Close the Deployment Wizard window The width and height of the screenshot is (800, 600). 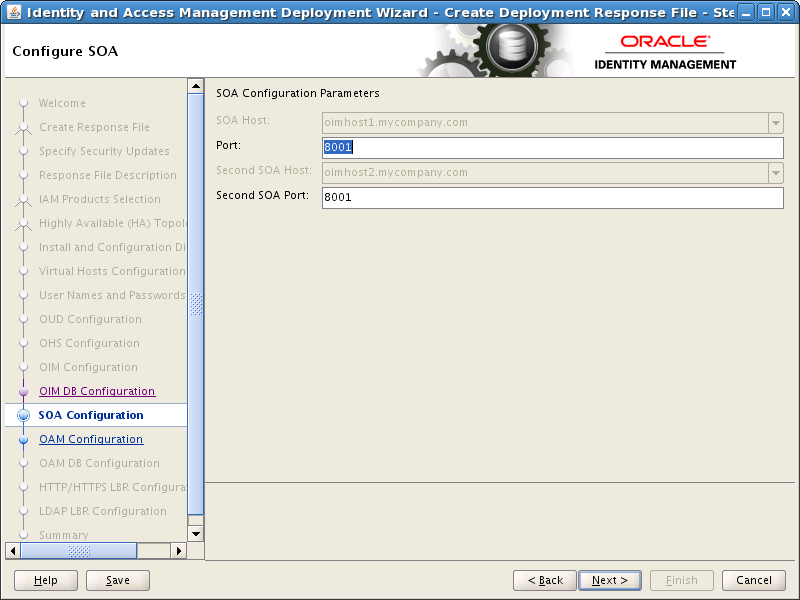click(786, 12)
